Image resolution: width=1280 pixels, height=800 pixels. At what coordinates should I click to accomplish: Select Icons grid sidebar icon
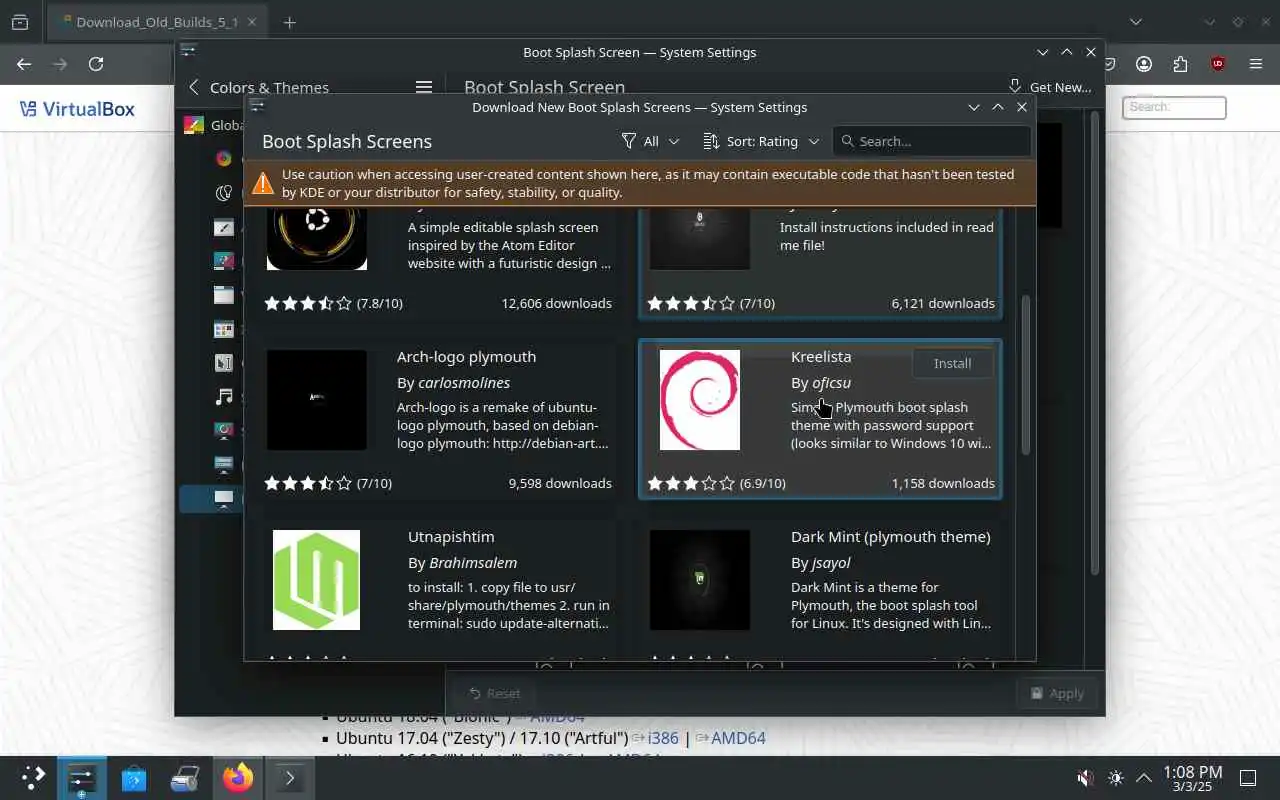point(224,329)
